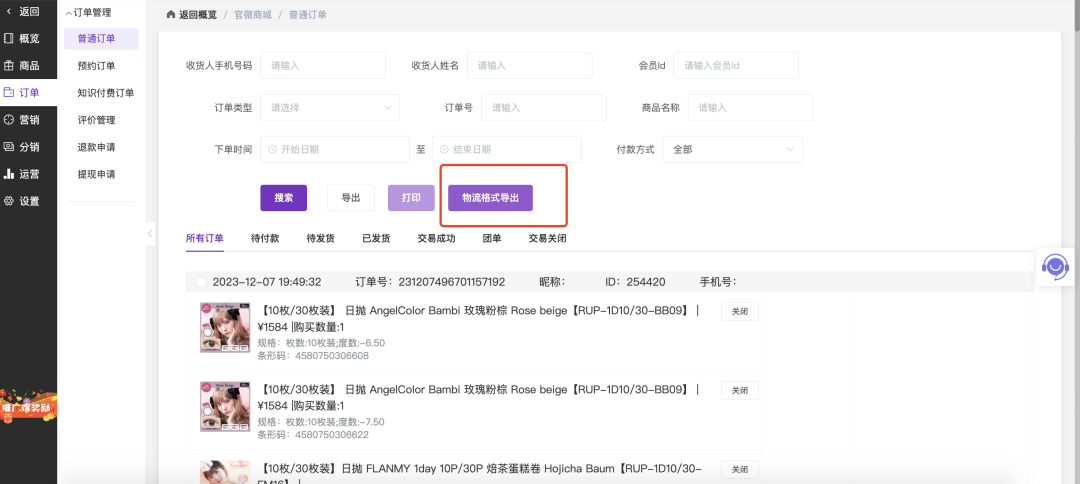
Task: Open thumbnail of Bambi Rose beige -7.50 item
Action: tap(224, 407)
